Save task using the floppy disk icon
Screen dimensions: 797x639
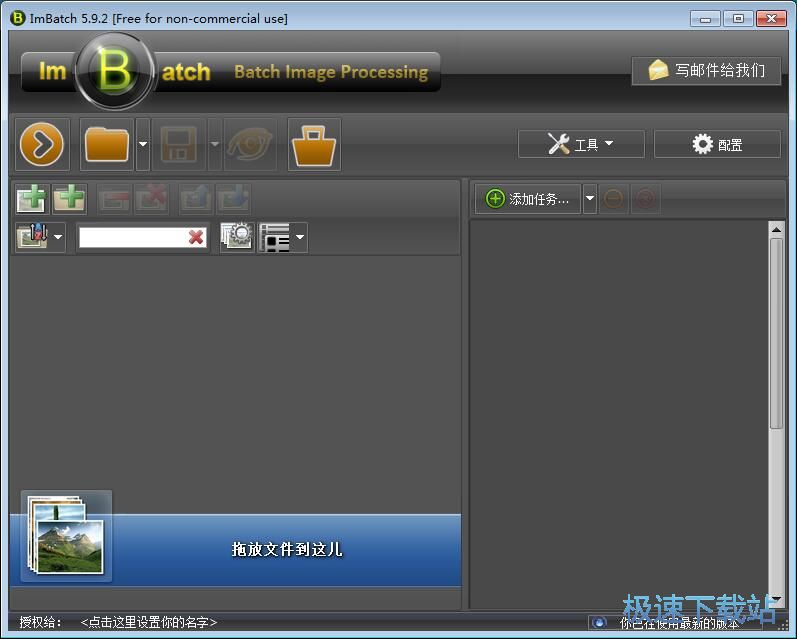pos(179,144)
